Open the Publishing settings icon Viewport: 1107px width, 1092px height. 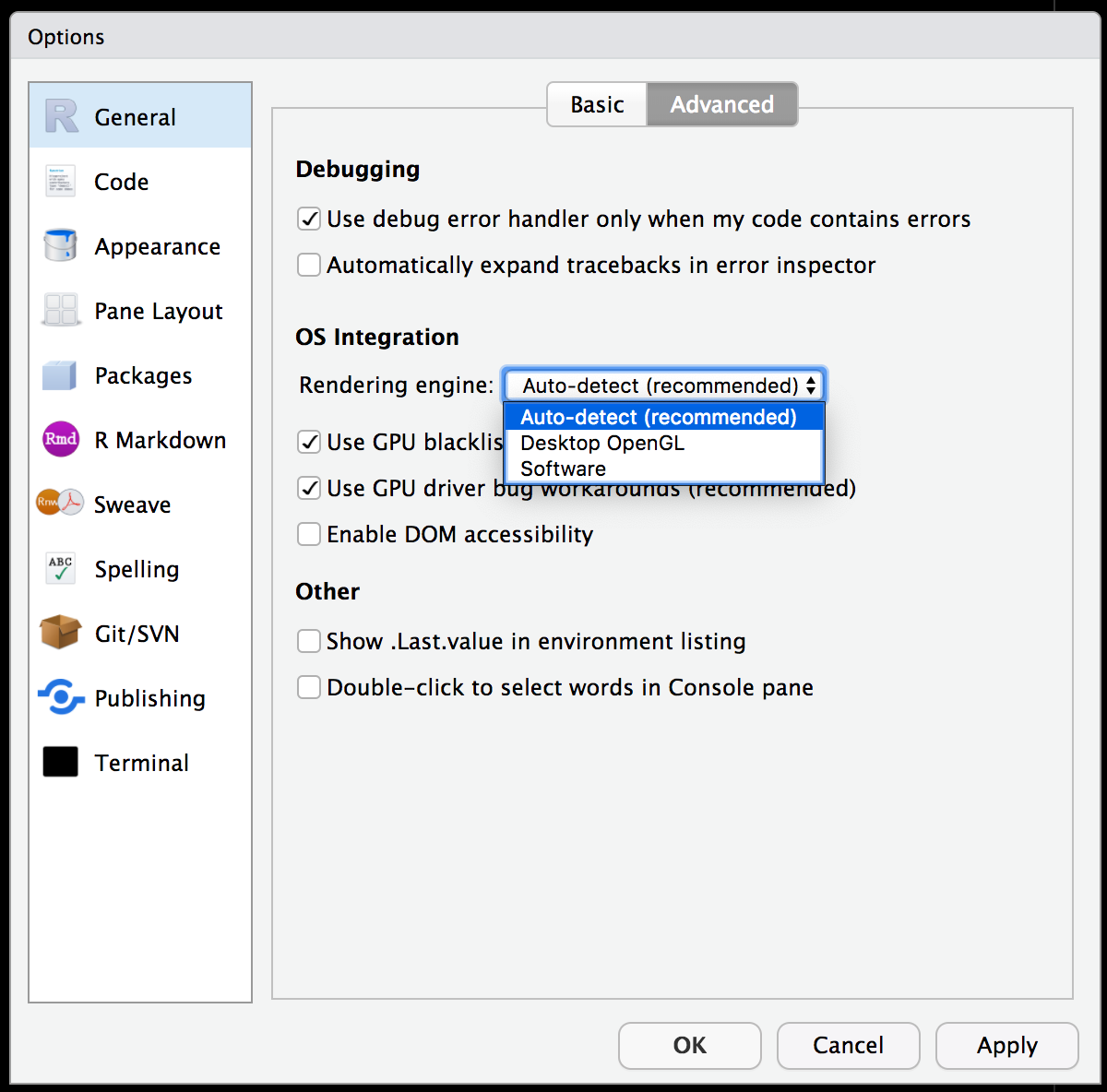61,697
